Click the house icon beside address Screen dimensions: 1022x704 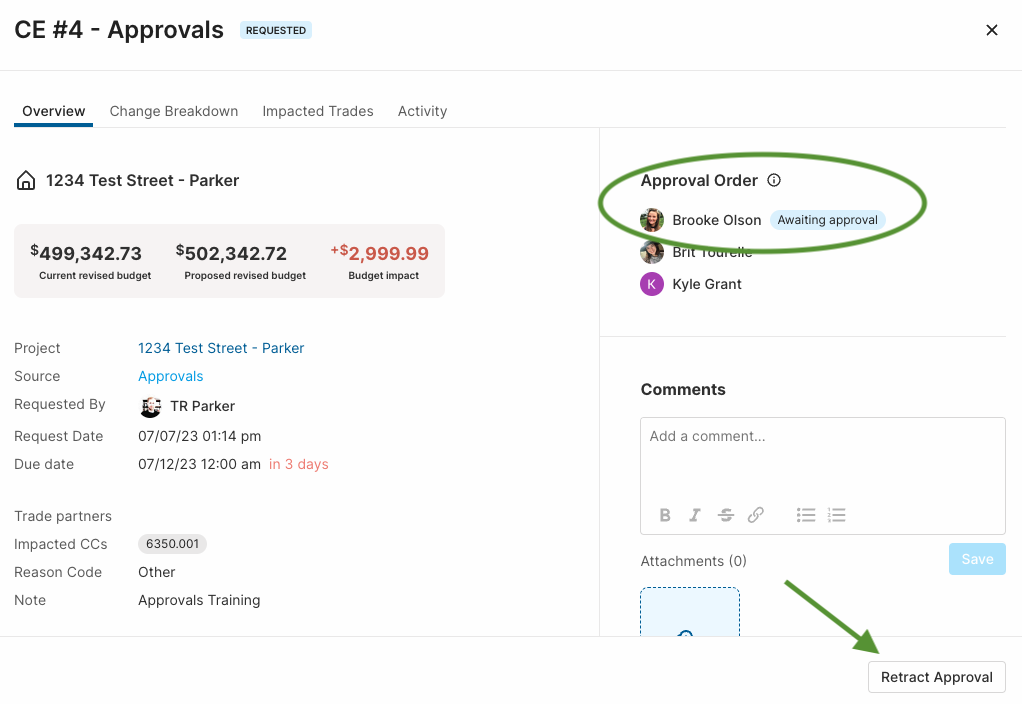(26, 181)
